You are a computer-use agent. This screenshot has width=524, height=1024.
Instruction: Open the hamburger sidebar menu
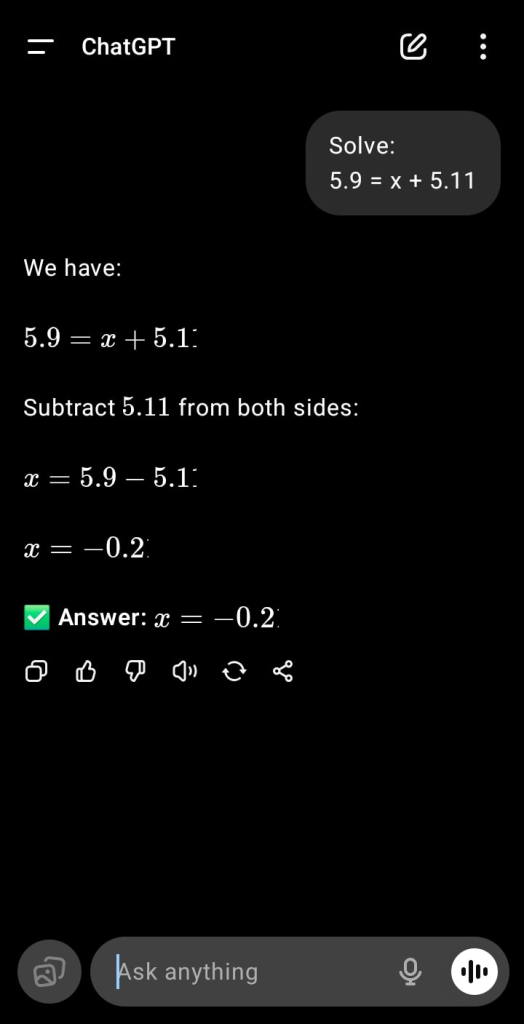[41, 47]
